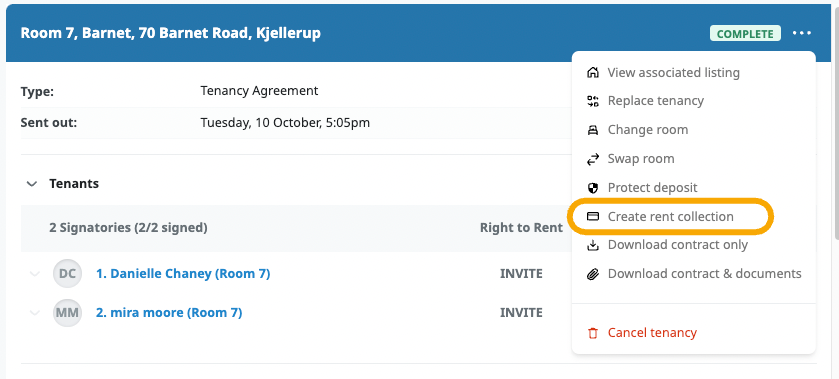The width and height of the screenshot is (839, 379).
Task: Expand mira moore's row chevron
Action: click(x=35, y=312)
